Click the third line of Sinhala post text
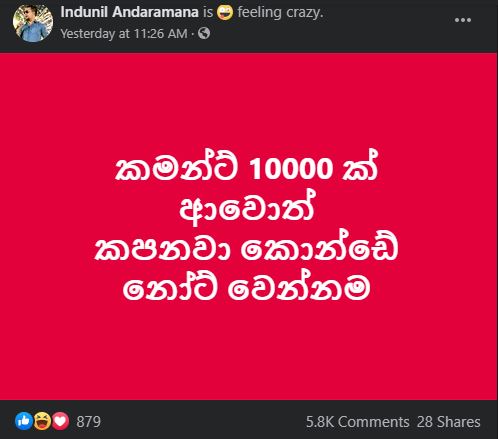This screenshot has height=439, width=498. [x=247, y=247]
